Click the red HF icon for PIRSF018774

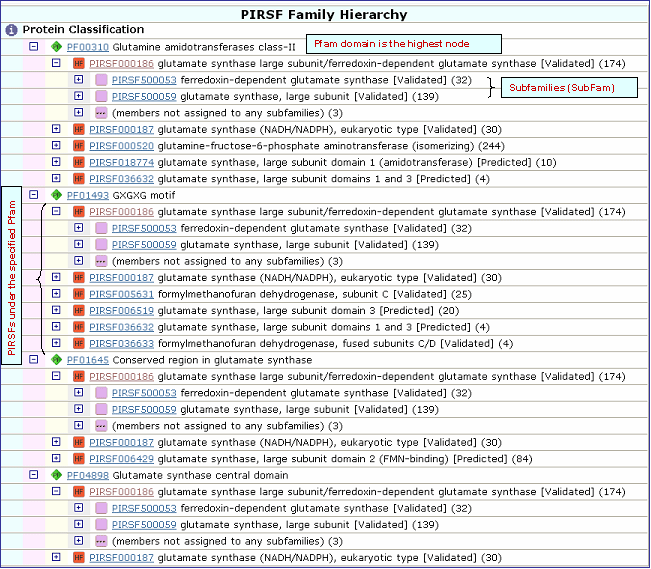(79, 162)
